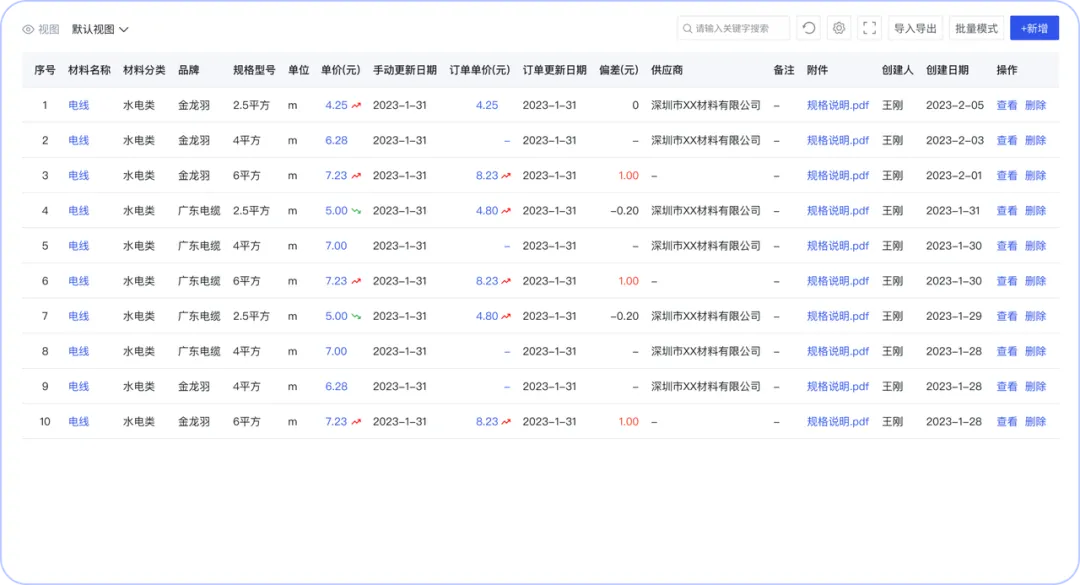Click the 规格型号 column header

click(x=254, y=70)
